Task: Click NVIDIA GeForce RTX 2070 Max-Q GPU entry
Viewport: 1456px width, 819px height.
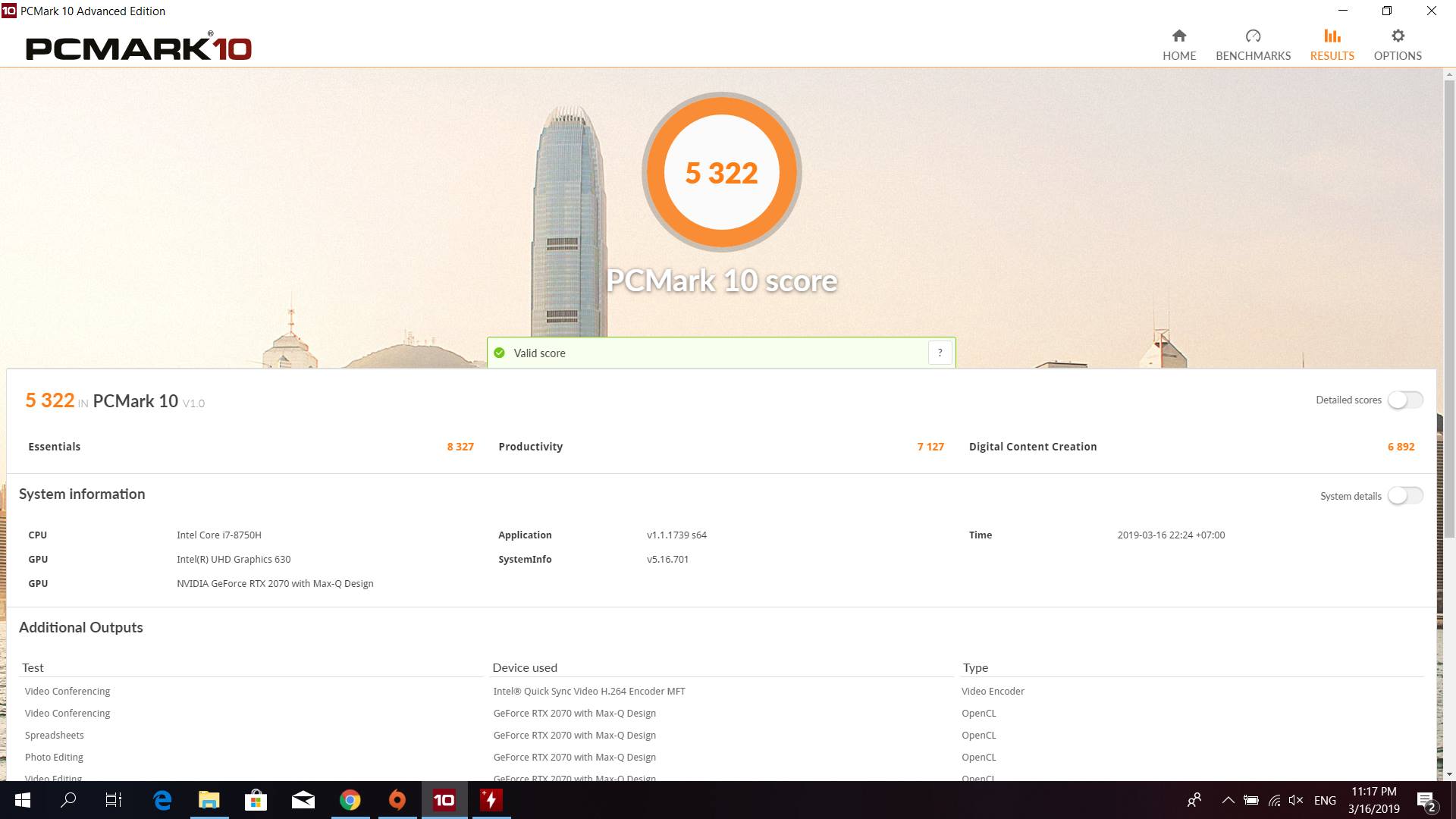Action: coord(275,583)
